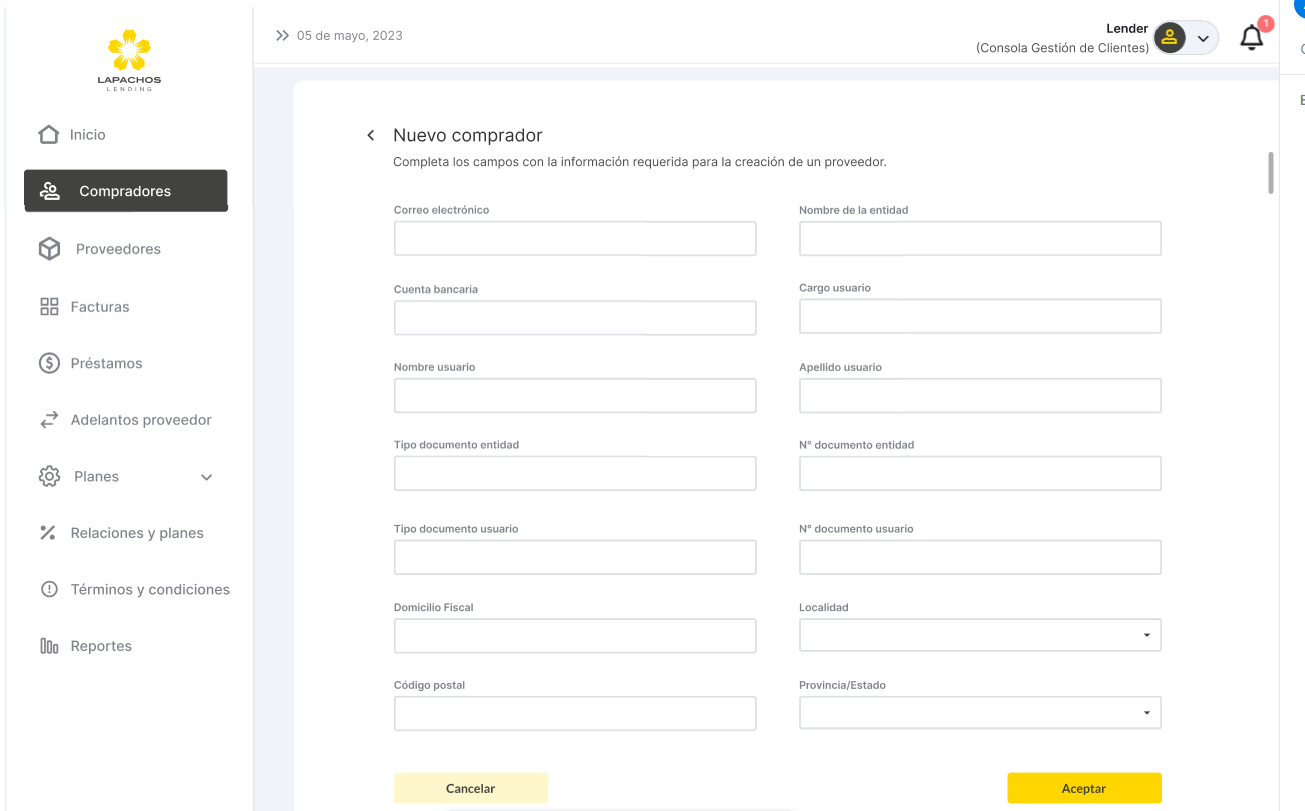
Task: Go back using arrow beside Nuevo comprador
Action: click(371, 135)
